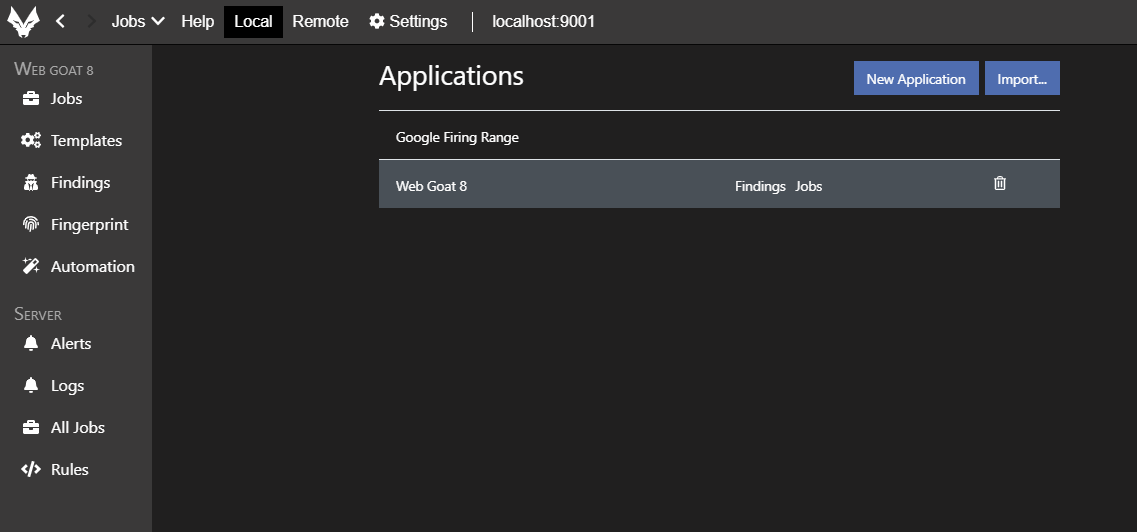Open Logs under Server
Screen dimensions: 1137x532
pos(67,386)
